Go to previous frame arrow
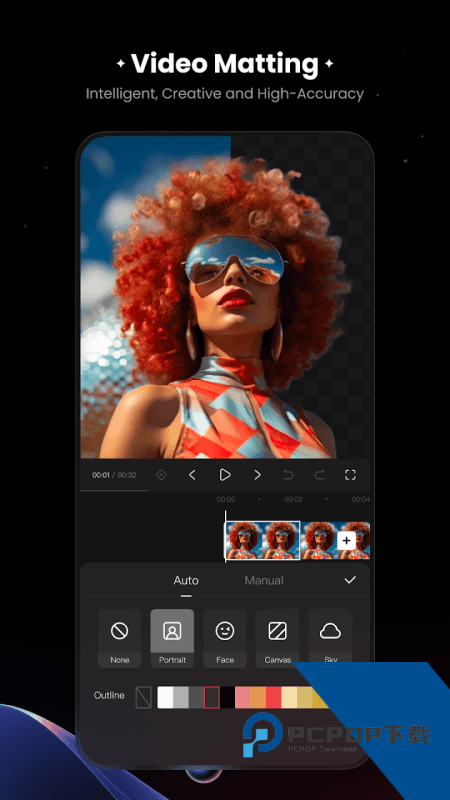Screen dimensions: 450x800 click(192, 475)
